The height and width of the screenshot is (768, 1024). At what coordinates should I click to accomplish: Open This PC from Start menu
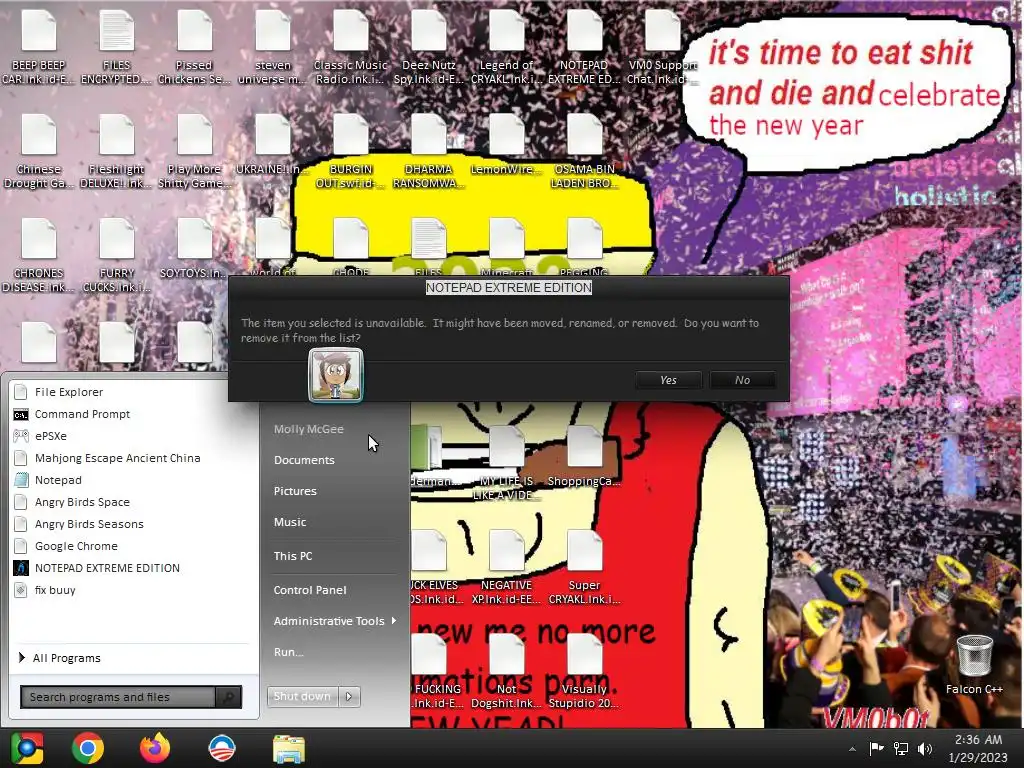(293, 556)
